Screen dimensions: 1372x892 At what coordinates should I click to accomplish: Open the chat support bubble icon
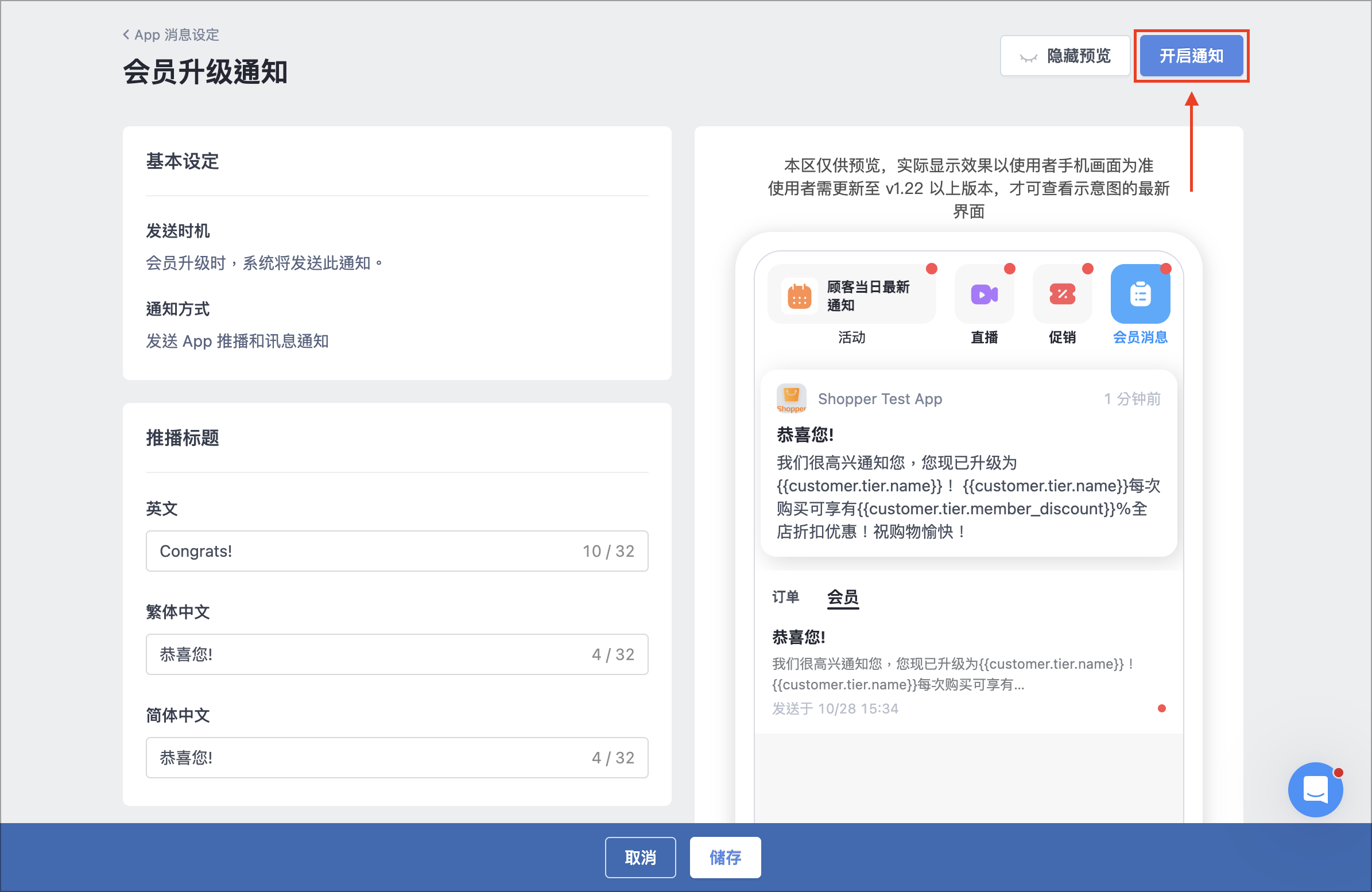(1316, 789)
